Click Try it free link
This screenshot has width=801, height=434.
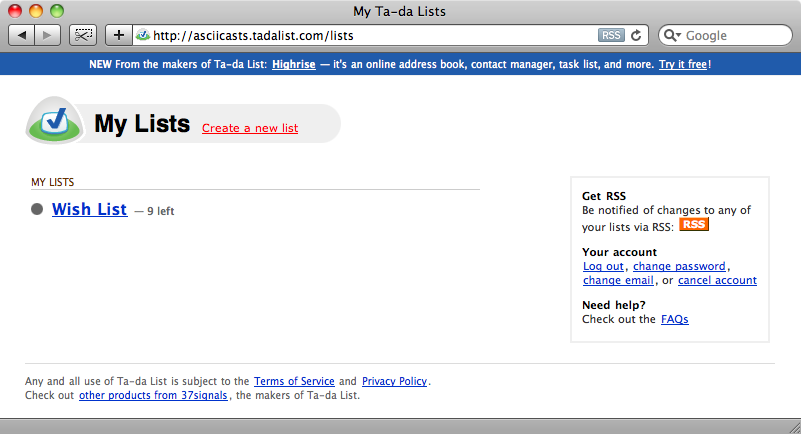683,64
